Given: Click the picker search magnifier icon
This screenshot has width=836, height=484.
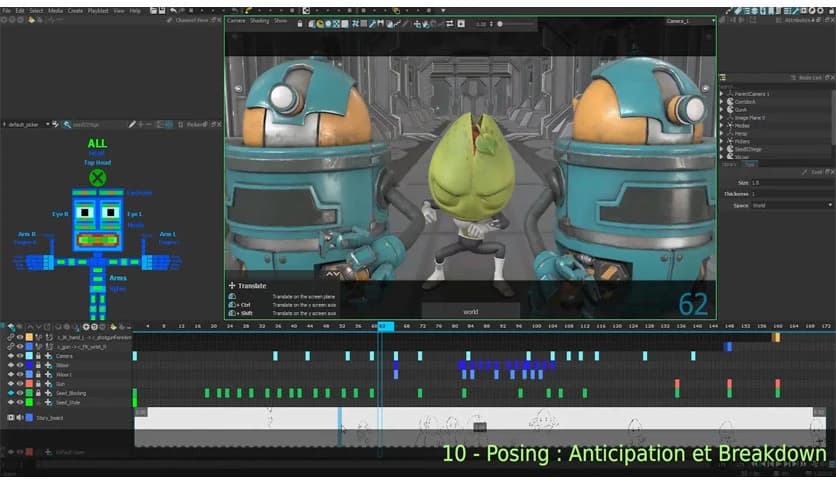Looking at the screenshot, I should (67, 125).
